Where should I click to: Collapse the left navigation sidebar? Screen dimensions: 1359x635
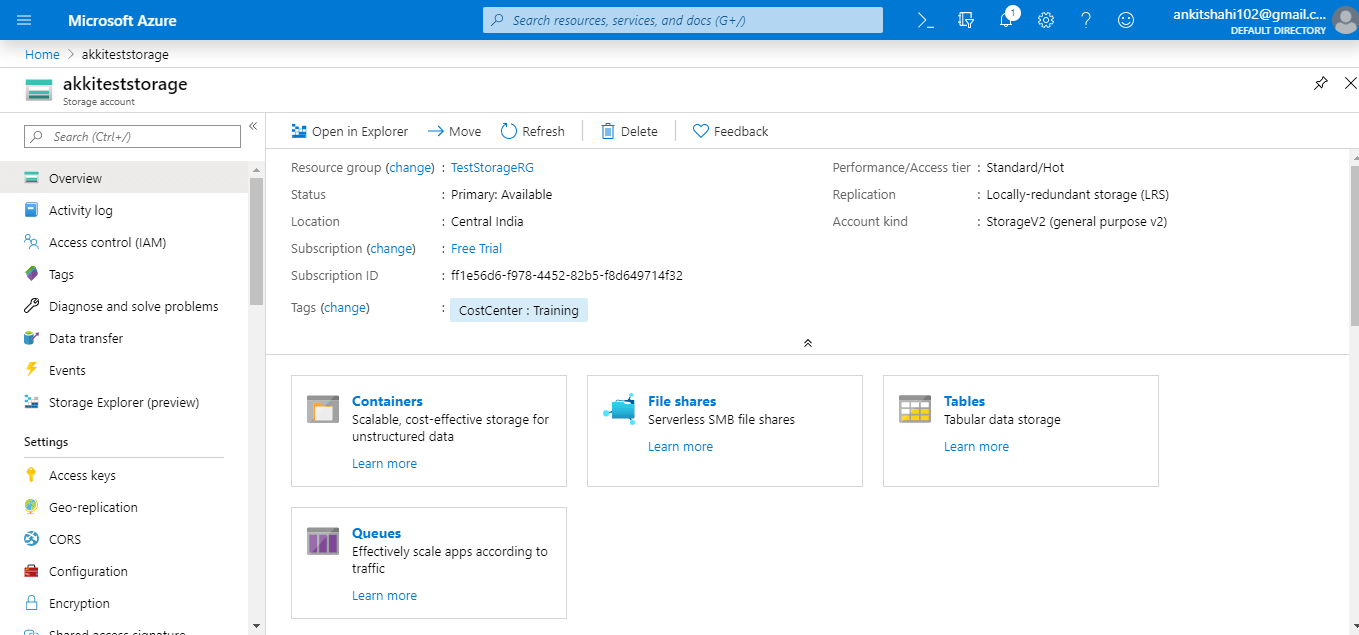[x=253, y=126]
